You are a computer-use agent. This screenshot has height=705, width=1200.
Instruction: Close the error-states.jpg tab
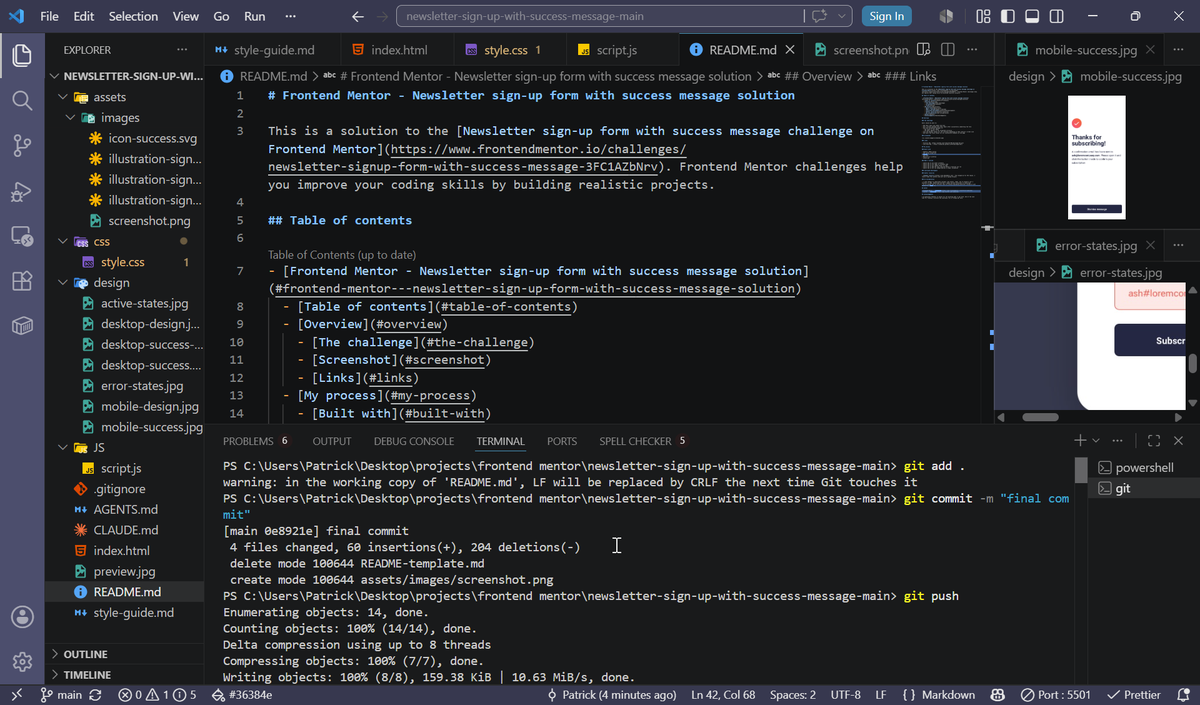pos(1150,246)
